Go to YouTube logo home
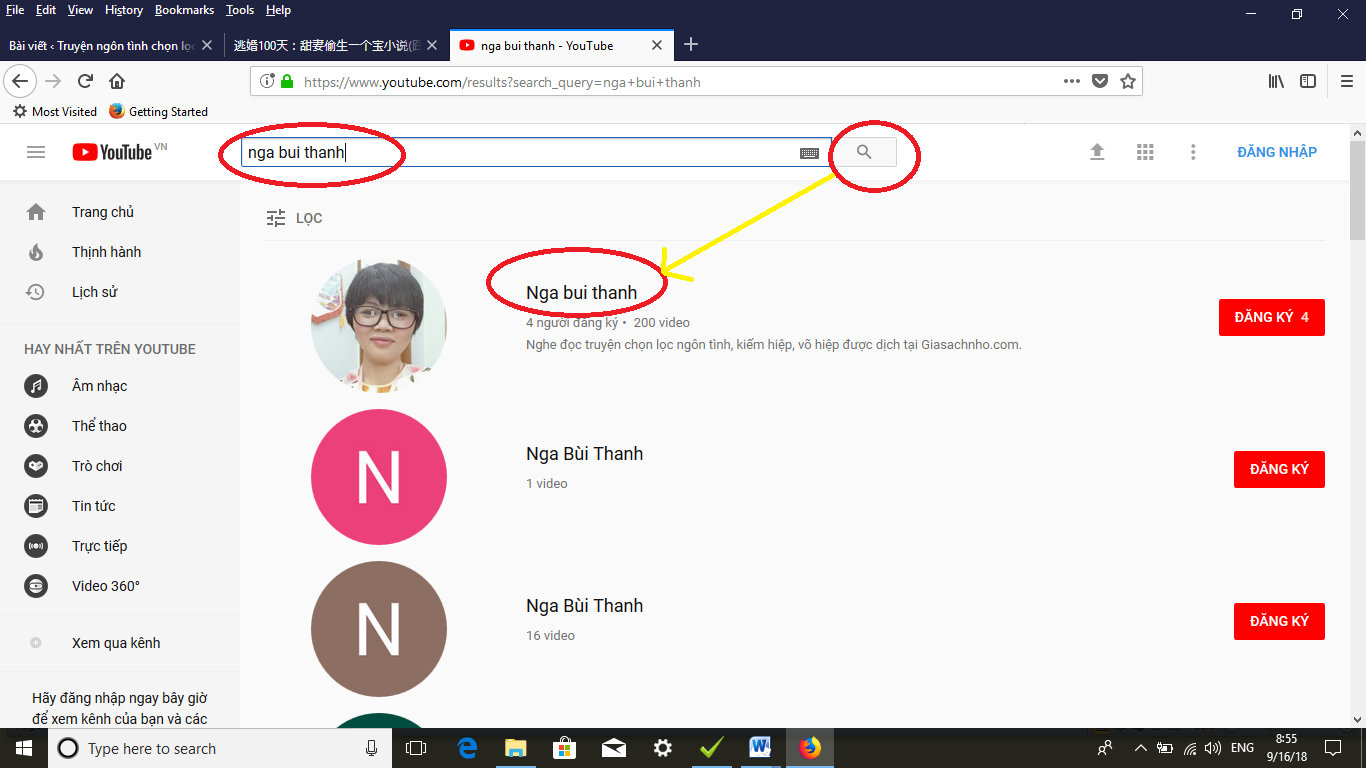Image resolution: width=1366 pixels, height=768 pixels. tap(112, 152)
